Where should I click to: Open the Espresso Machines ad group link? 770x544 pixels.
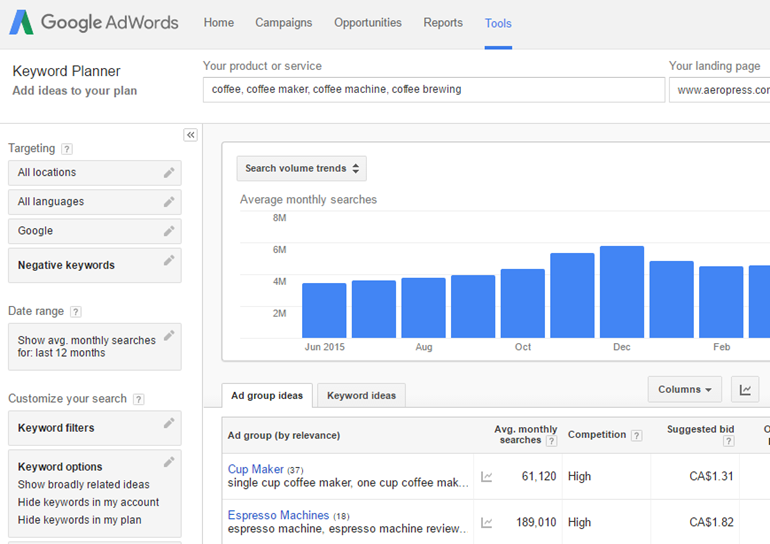pos(278,515)
